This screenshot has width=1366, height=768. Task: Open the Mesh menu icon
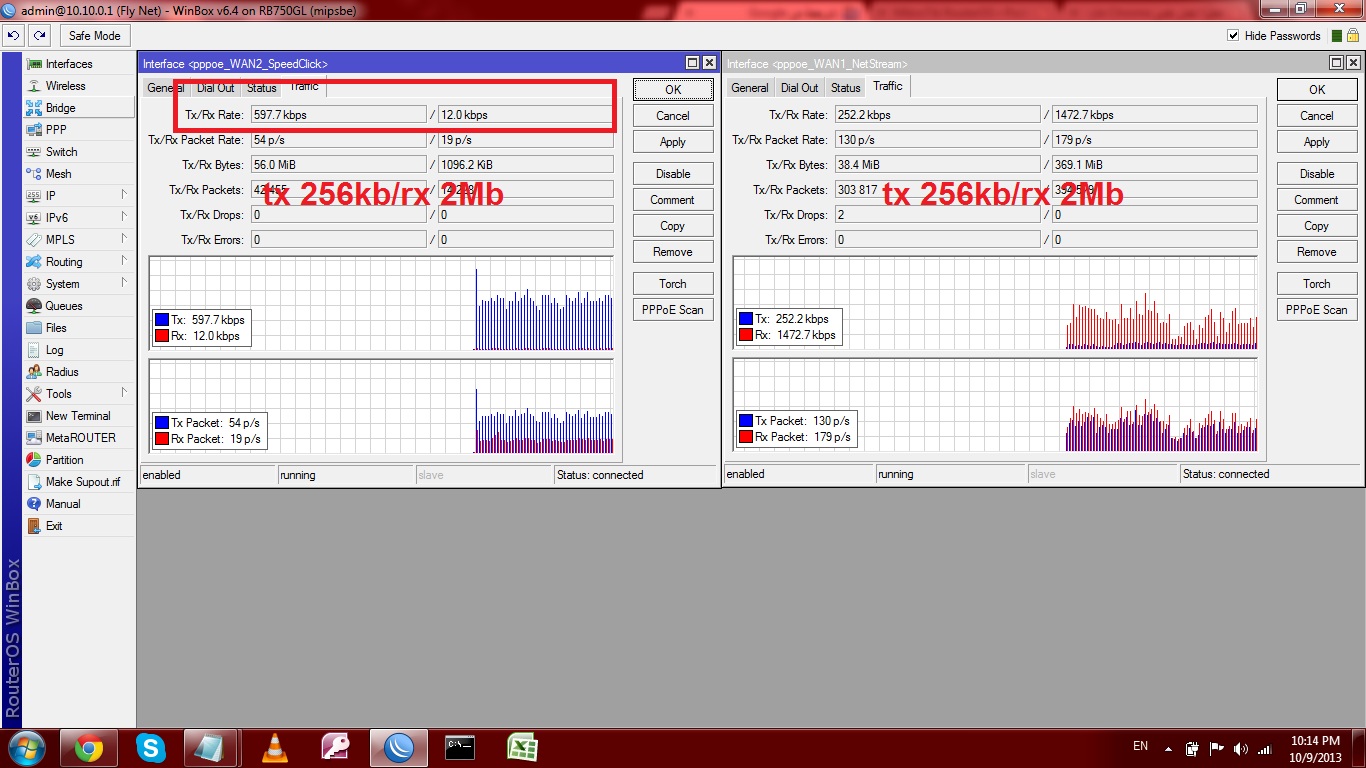pos(34,174)
